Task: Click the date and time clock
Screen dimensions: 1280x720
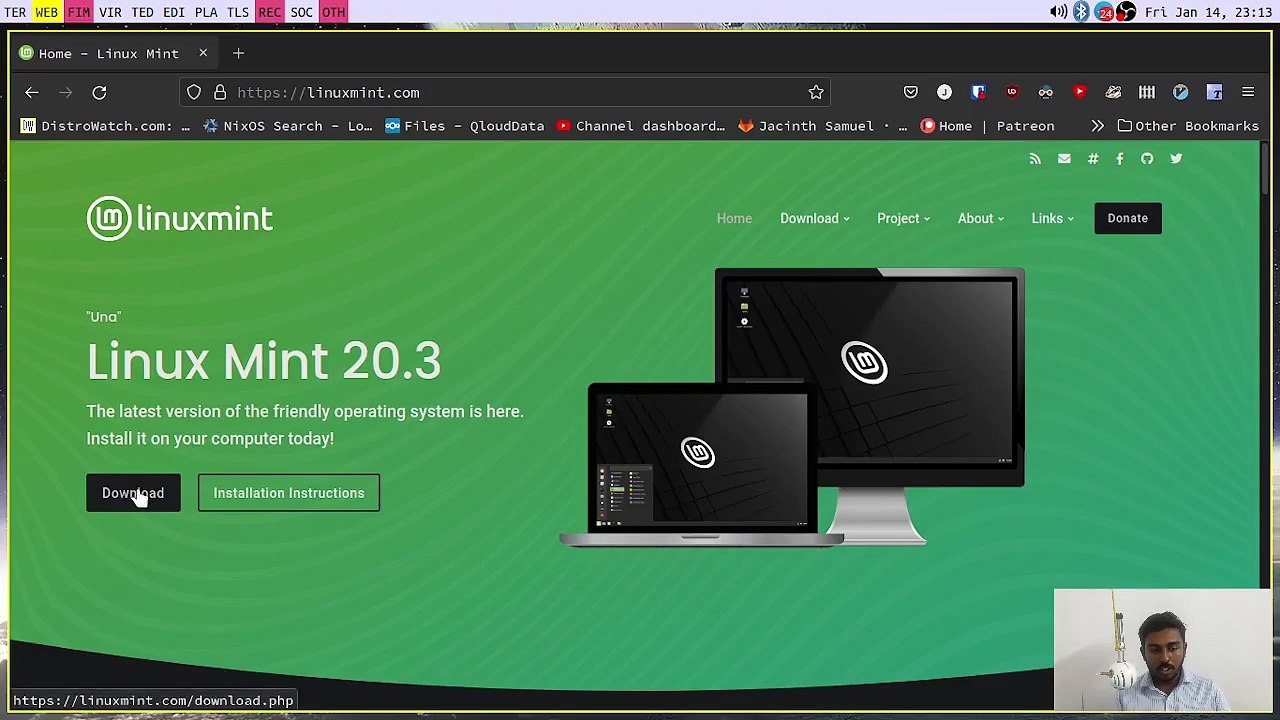Action: [x=1208, y=12]
